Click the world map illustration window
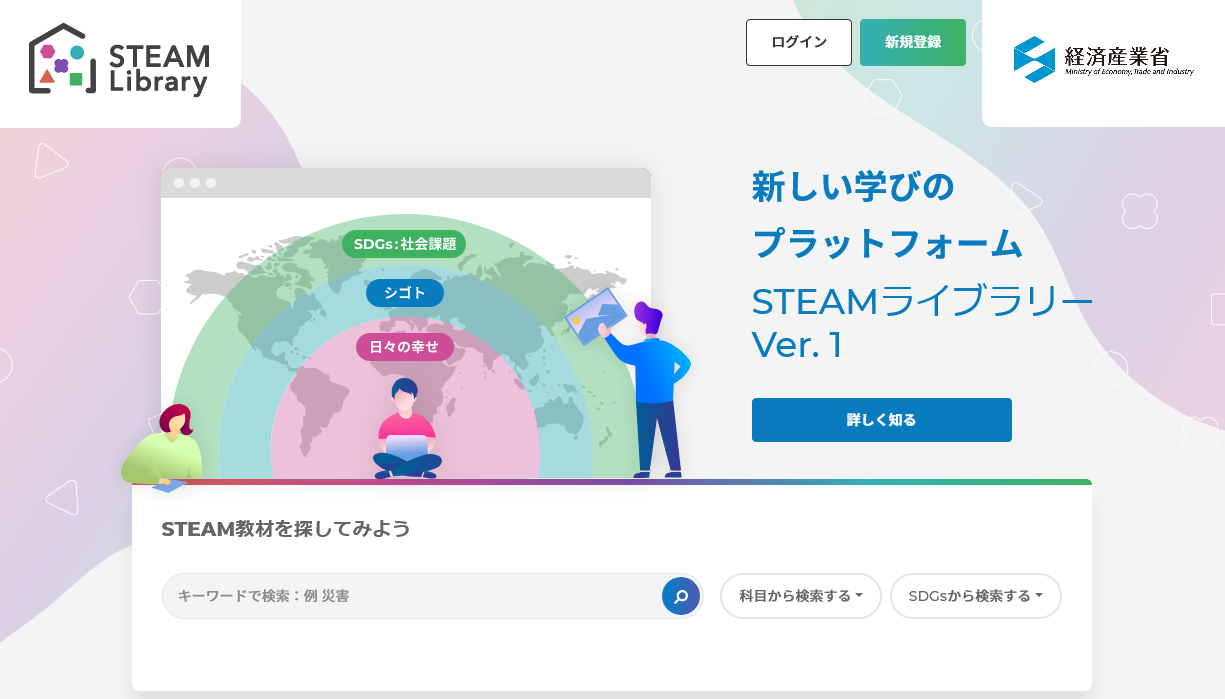This screenshot has width=1225, height=699. tap(406, 323)
